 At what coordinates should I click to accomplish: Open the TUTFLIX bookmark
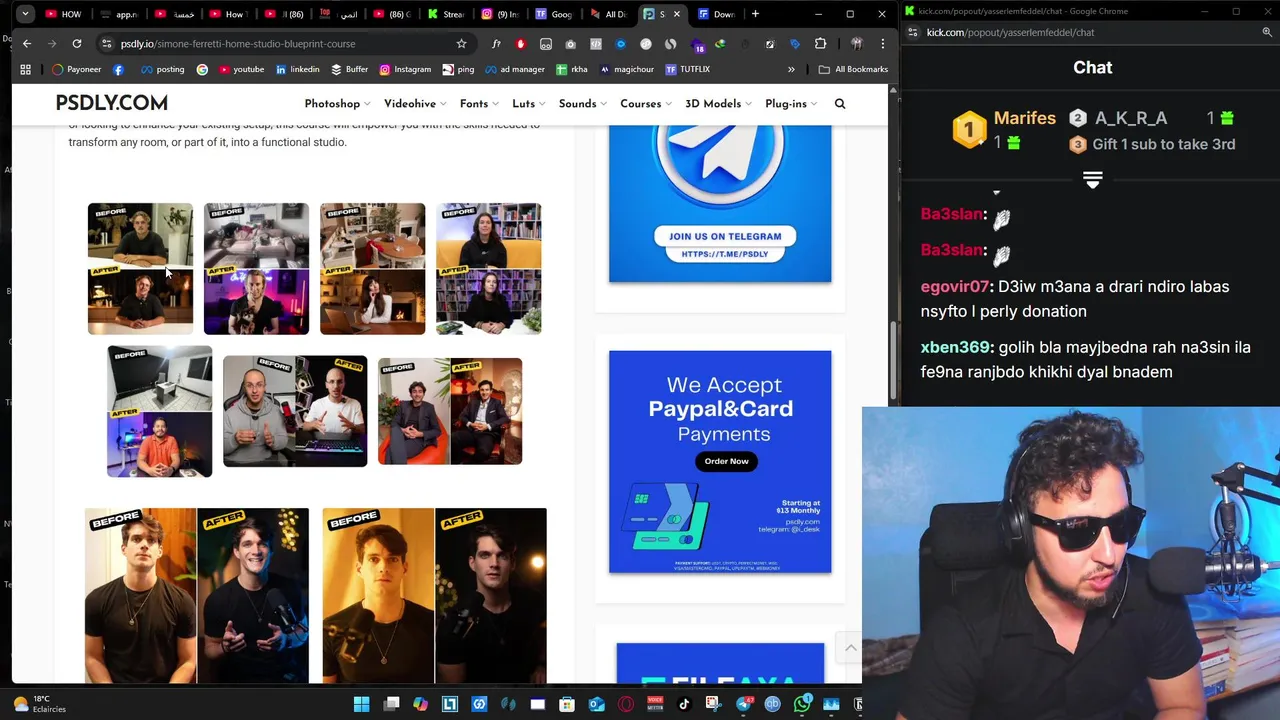coord(688,69)
